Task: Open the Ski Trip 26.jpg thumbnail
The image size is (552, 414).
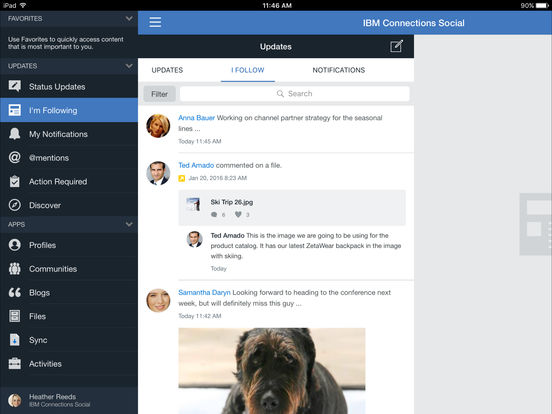Action: pyautogui.click(x=193, y=205)
